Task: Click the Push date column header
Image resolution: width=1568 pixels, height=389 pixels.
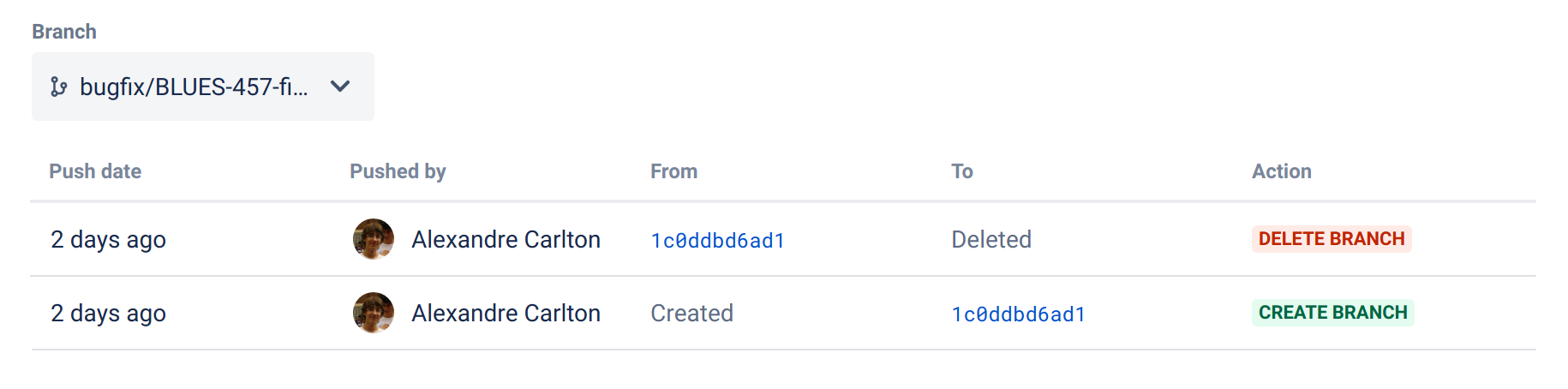Action: pos(95,171)
